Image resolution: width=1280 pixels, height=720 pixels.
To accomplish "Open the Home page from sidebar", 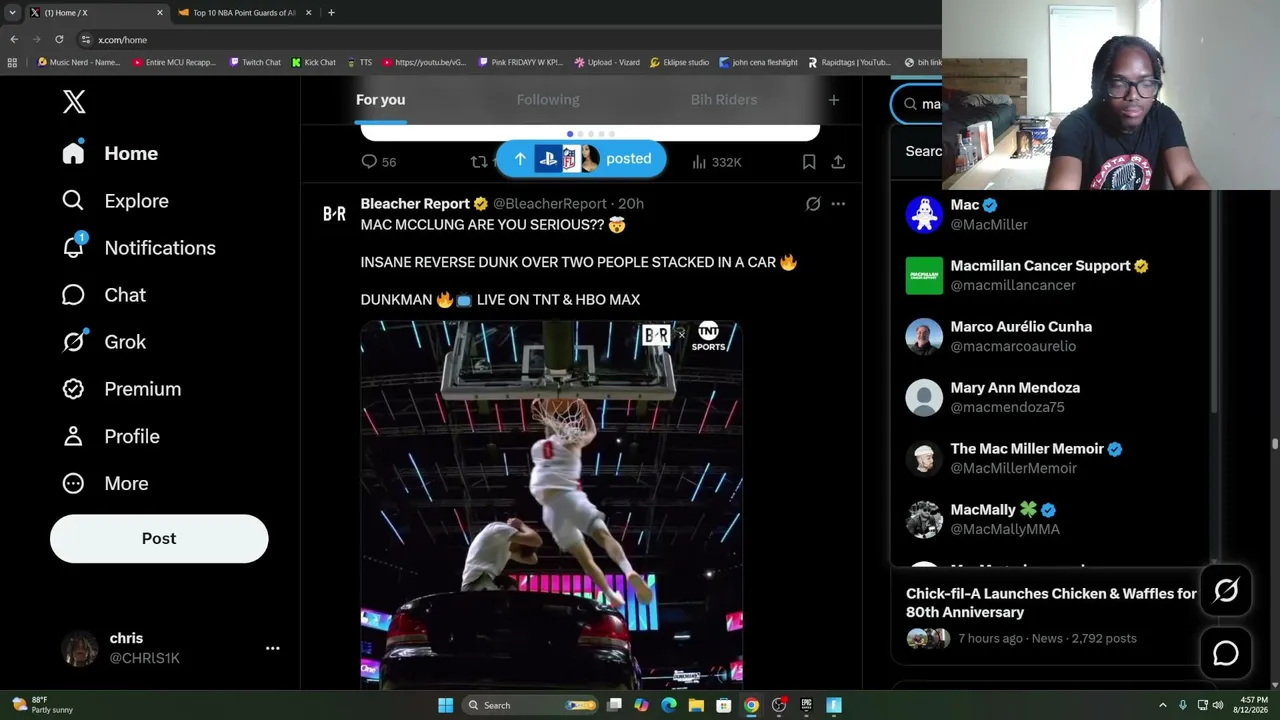I will [x=110, y=153].
